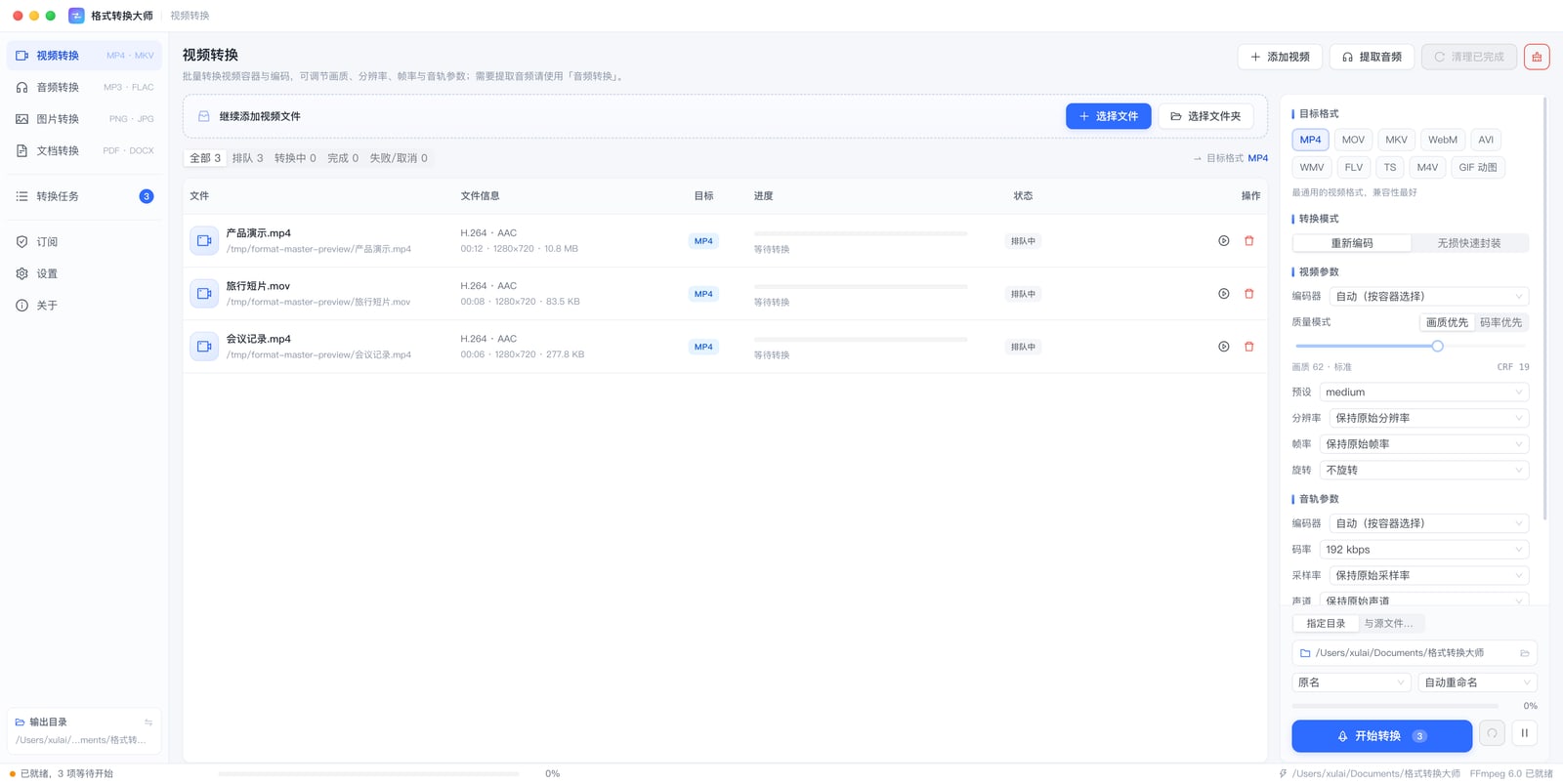The image size is (1563, 784).
Task: Open the 订阅 page
Action: pyautogui.click(x=84, y=242)
